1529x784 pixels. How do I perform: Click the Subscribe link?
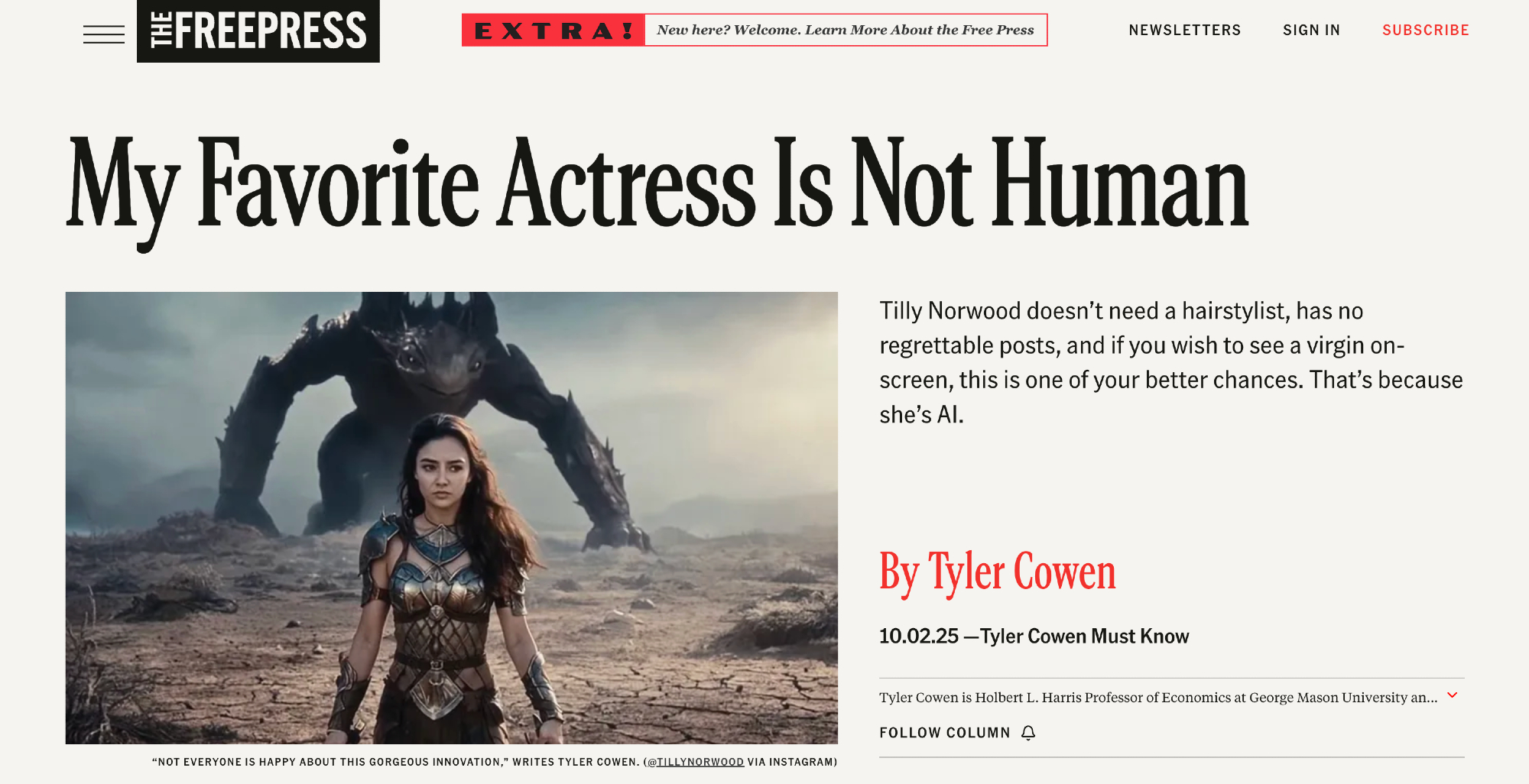coord(1426,30)
